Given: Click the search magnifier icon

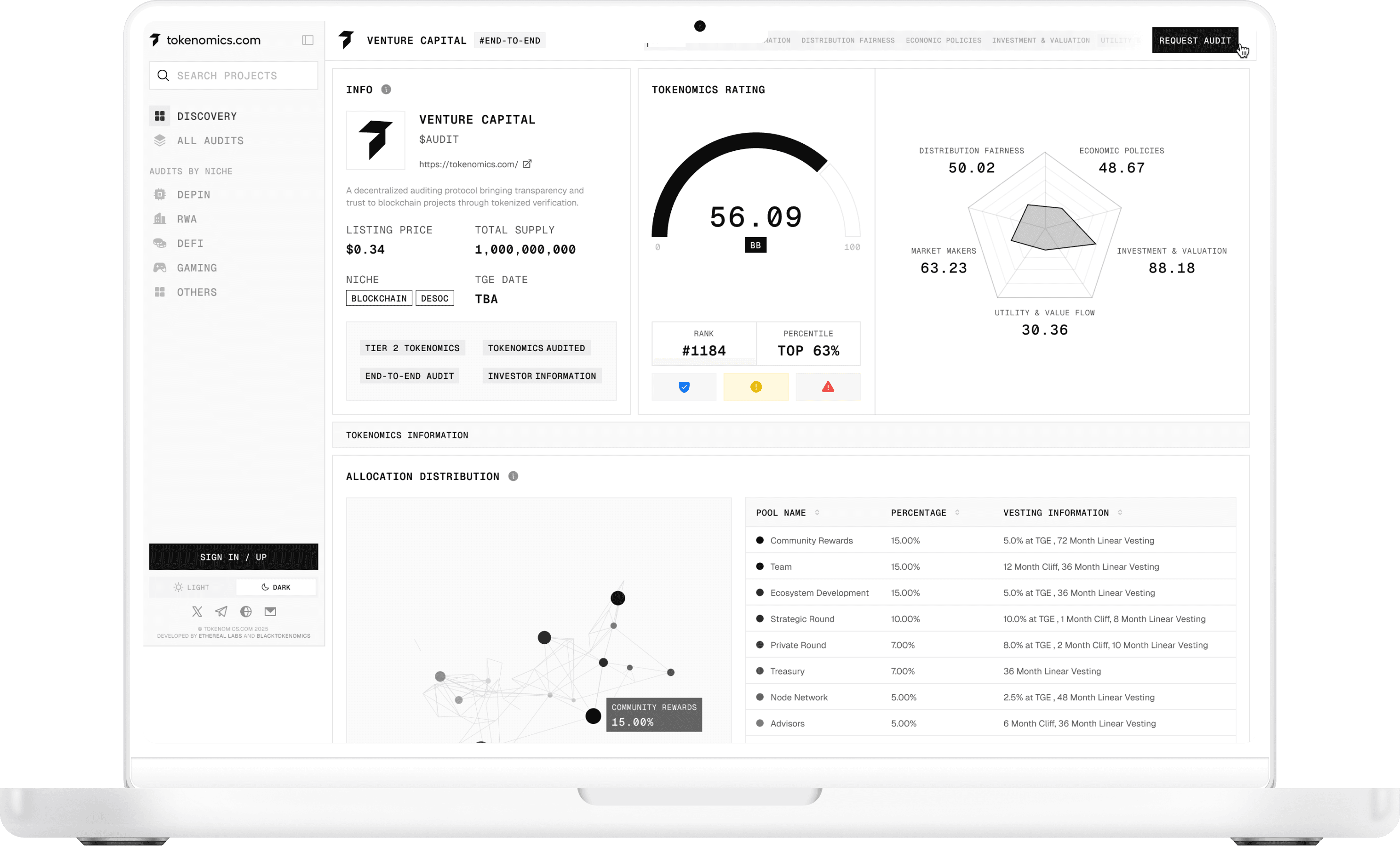Looking at the screenshot, I should [163, 75].
